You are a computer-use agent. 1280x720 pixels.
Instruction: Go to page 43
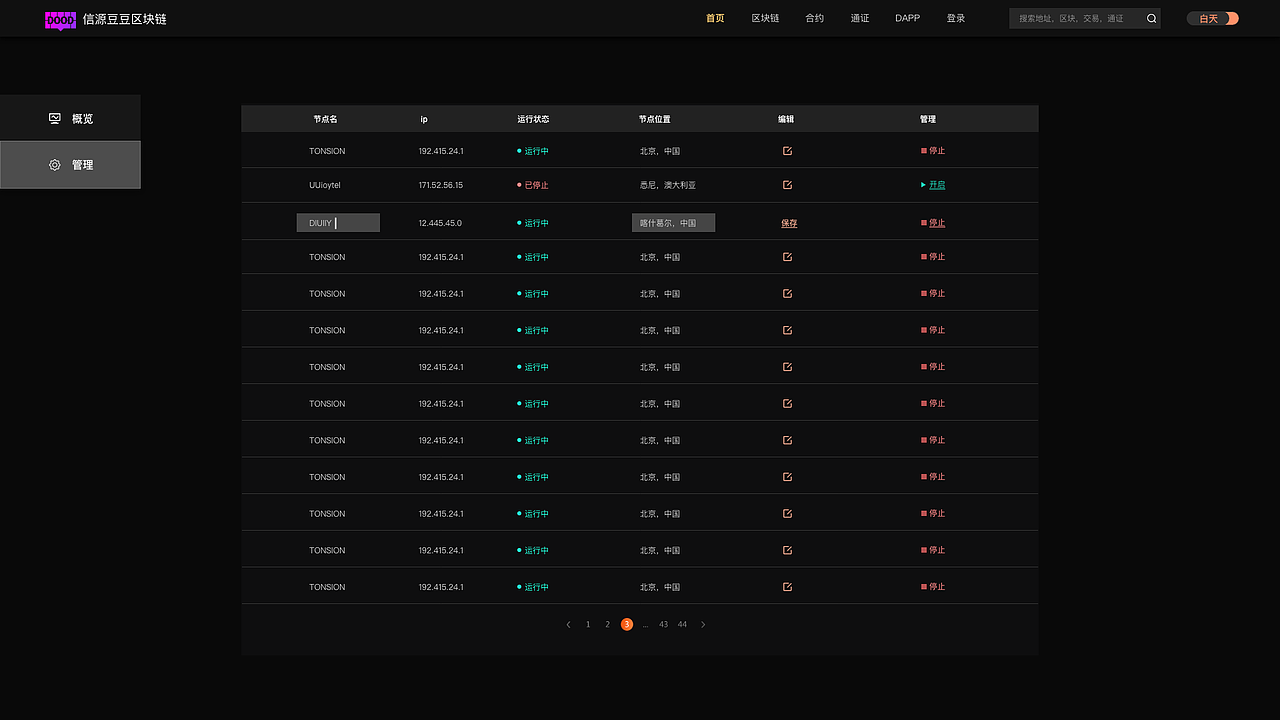pyautogui.click(x=663, y=625)
